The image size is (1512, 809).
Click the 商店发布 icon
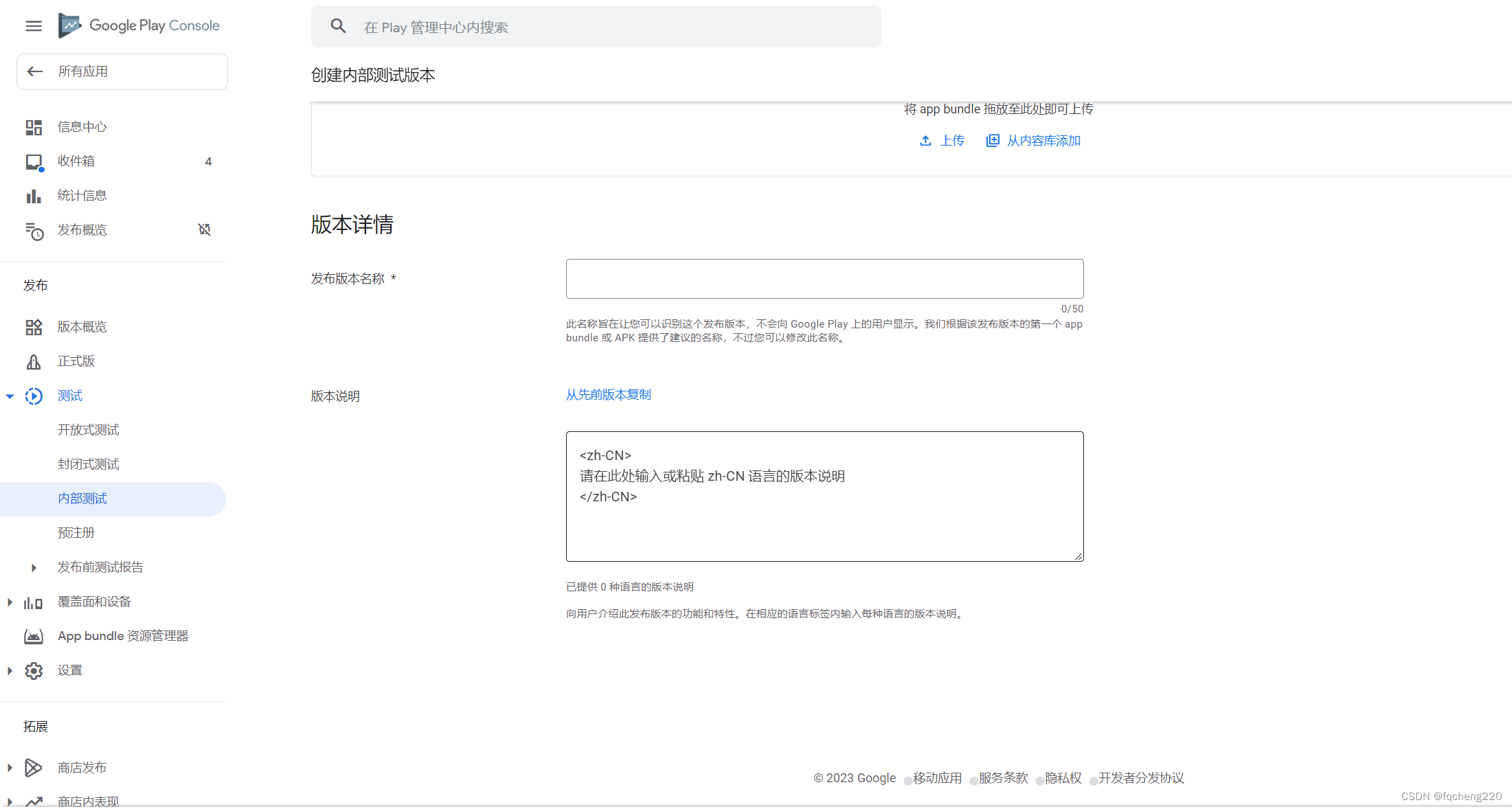point(34,768)
